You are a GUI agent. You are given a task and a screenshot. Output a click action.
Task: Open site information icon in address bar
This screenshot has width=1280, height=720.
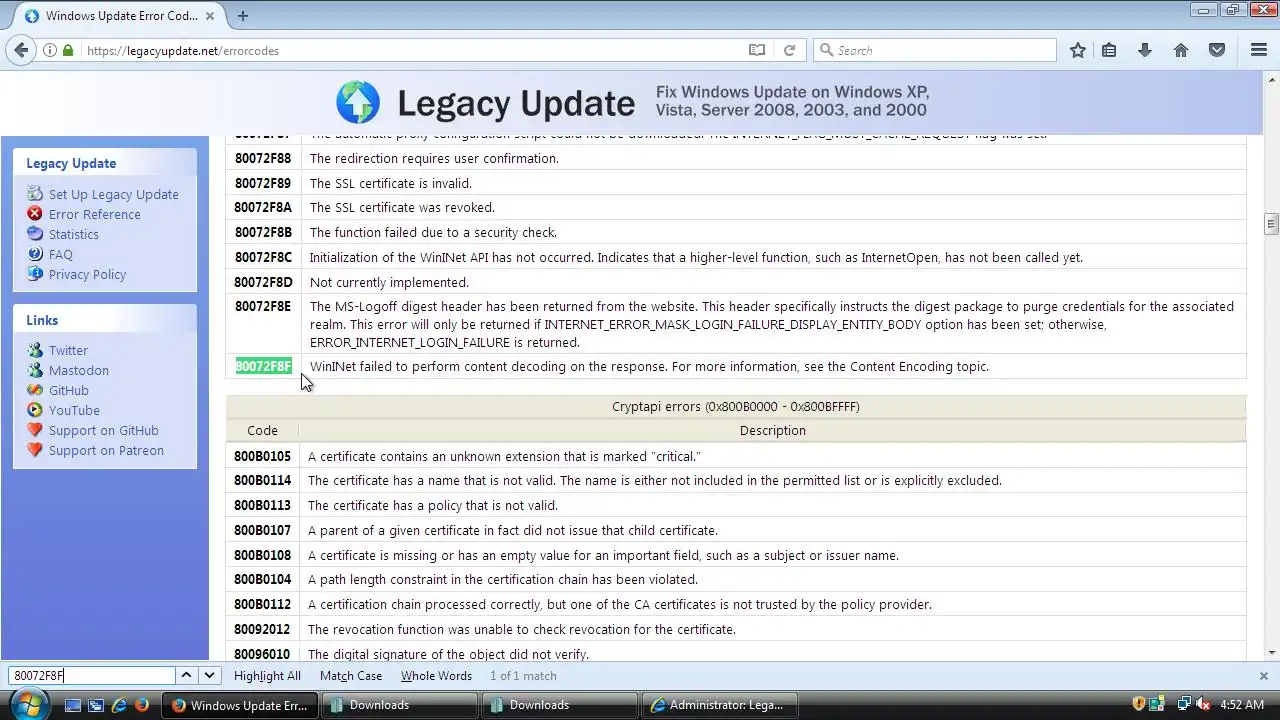(x=50, y=50)
